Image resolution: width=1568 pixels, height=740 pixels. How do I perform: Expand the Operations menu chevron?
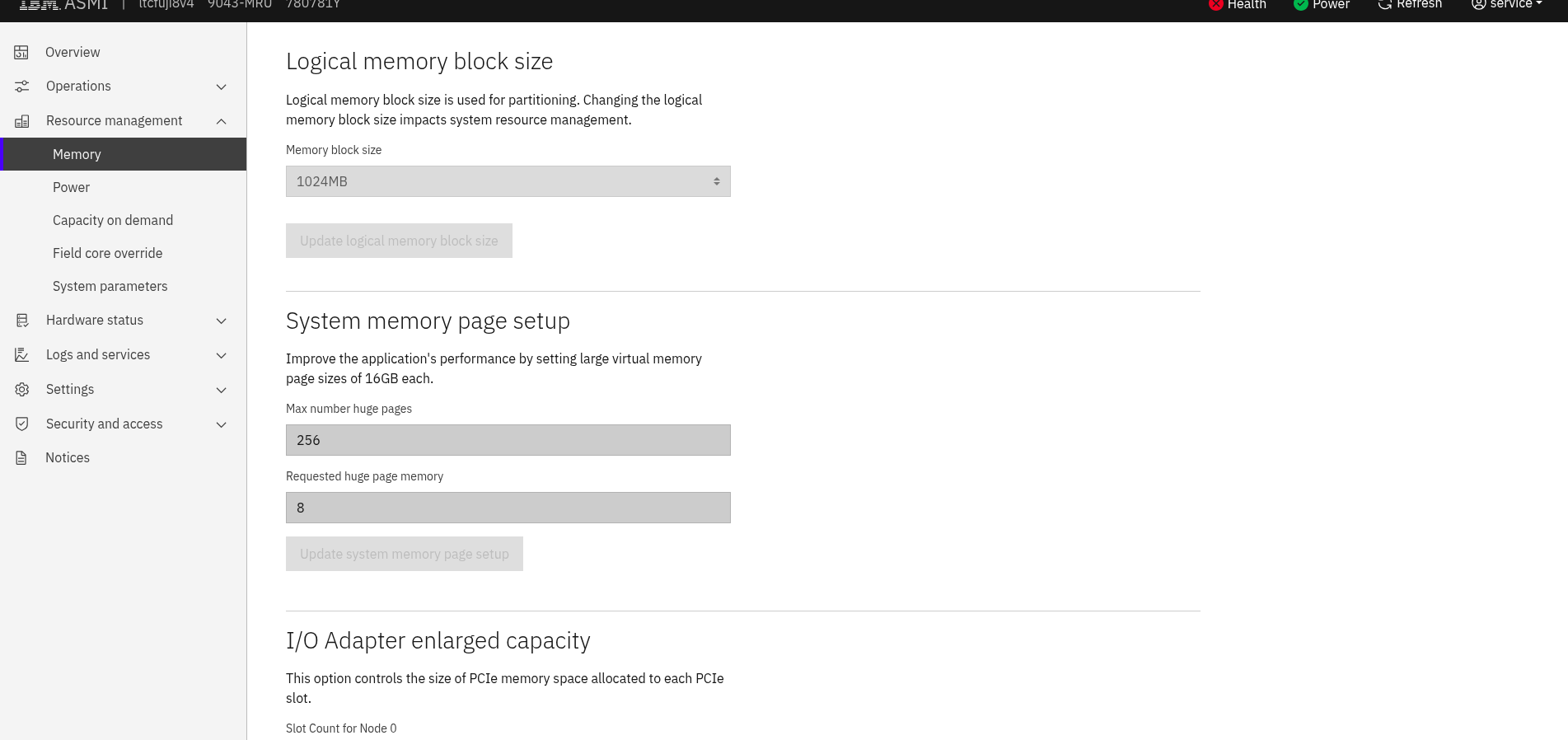221,87
